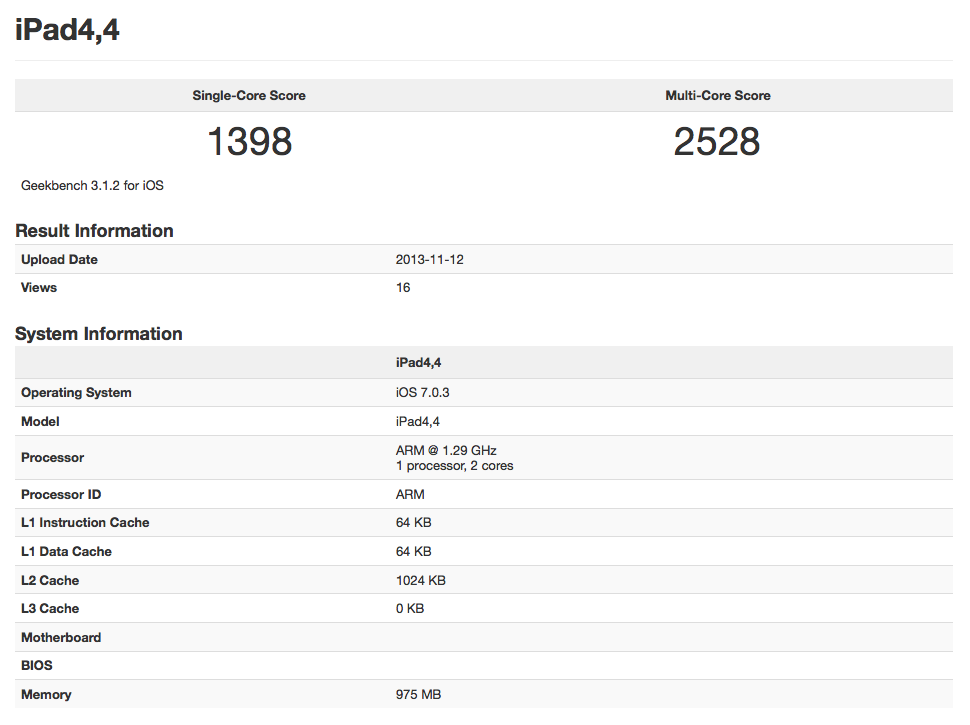
Task: Click the L1 Instruction Cache row label
Action: click(85, 523)
